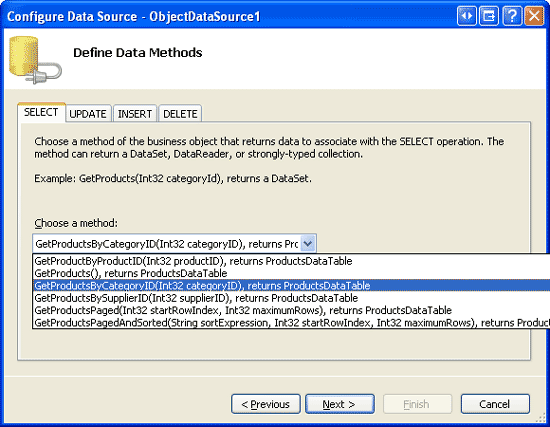Click the left-right arrows title bar icon
The width and height of the screenshot is (550, 427).
point(467,16)
